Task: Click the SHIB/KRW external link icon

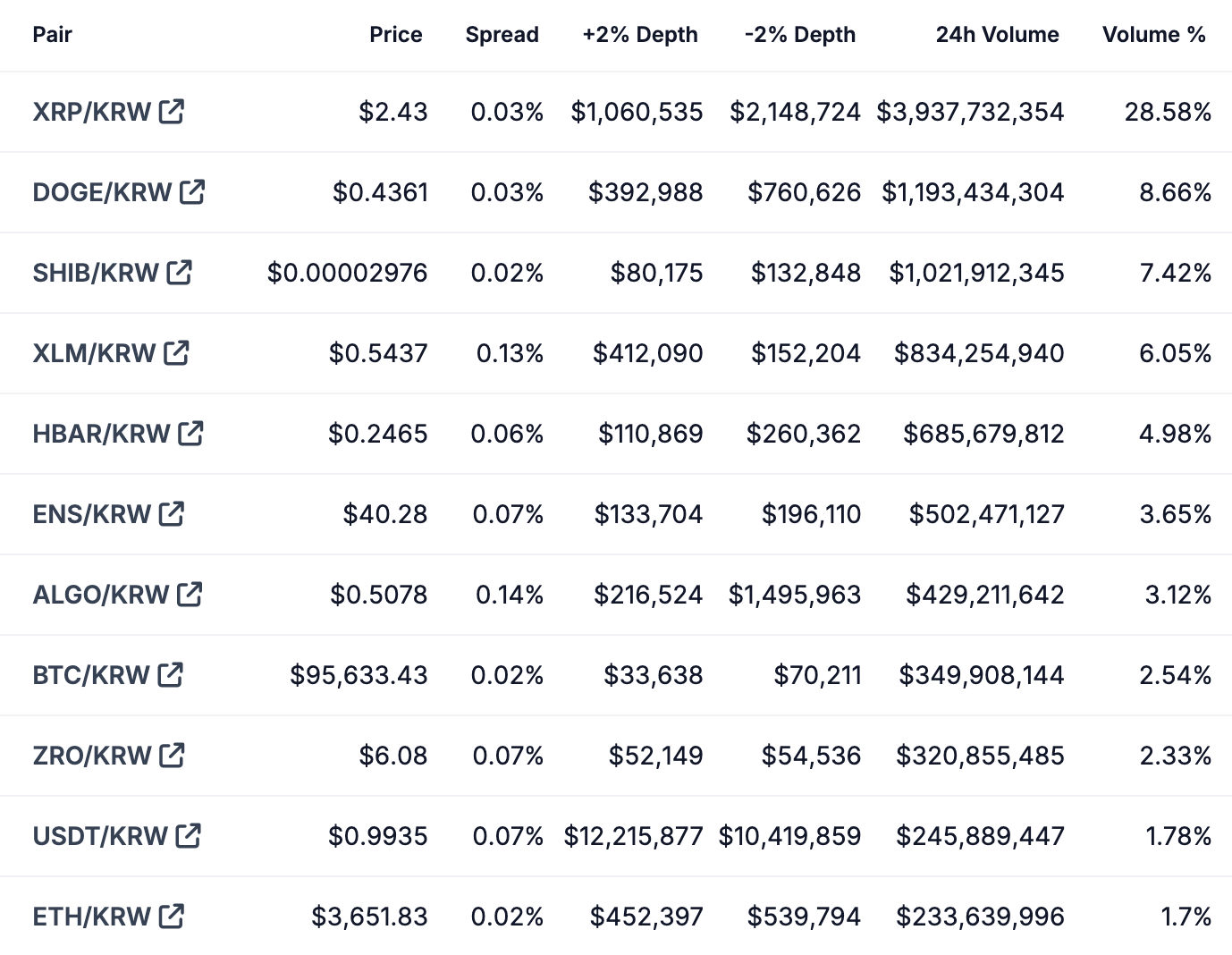Action: coord(179,272)
